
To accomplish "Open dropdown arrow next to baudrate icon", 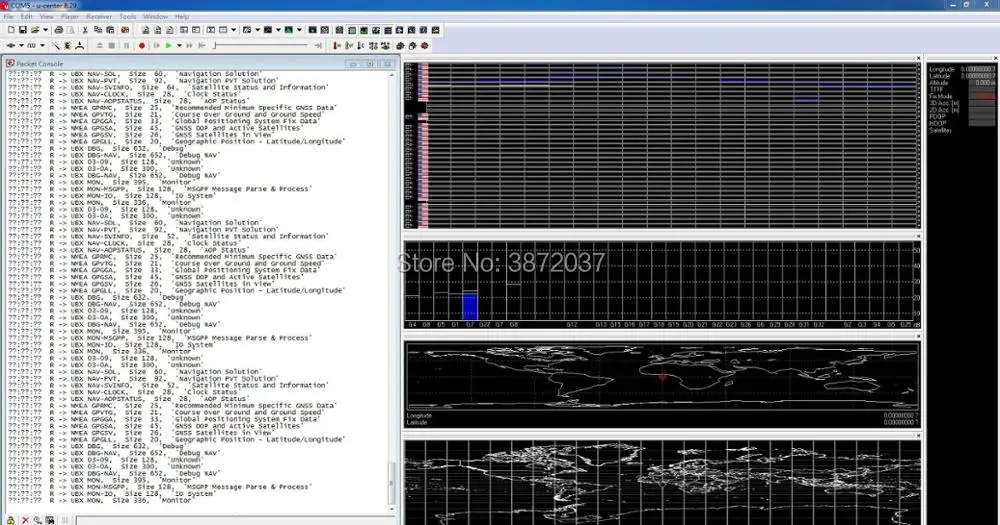I will click(43, 46).
